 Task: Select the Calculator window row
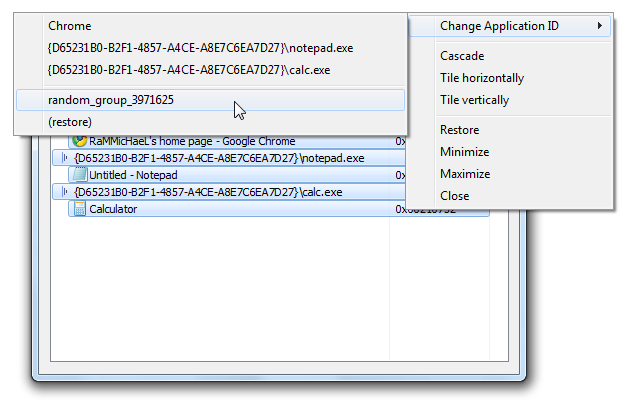(279, 209)
